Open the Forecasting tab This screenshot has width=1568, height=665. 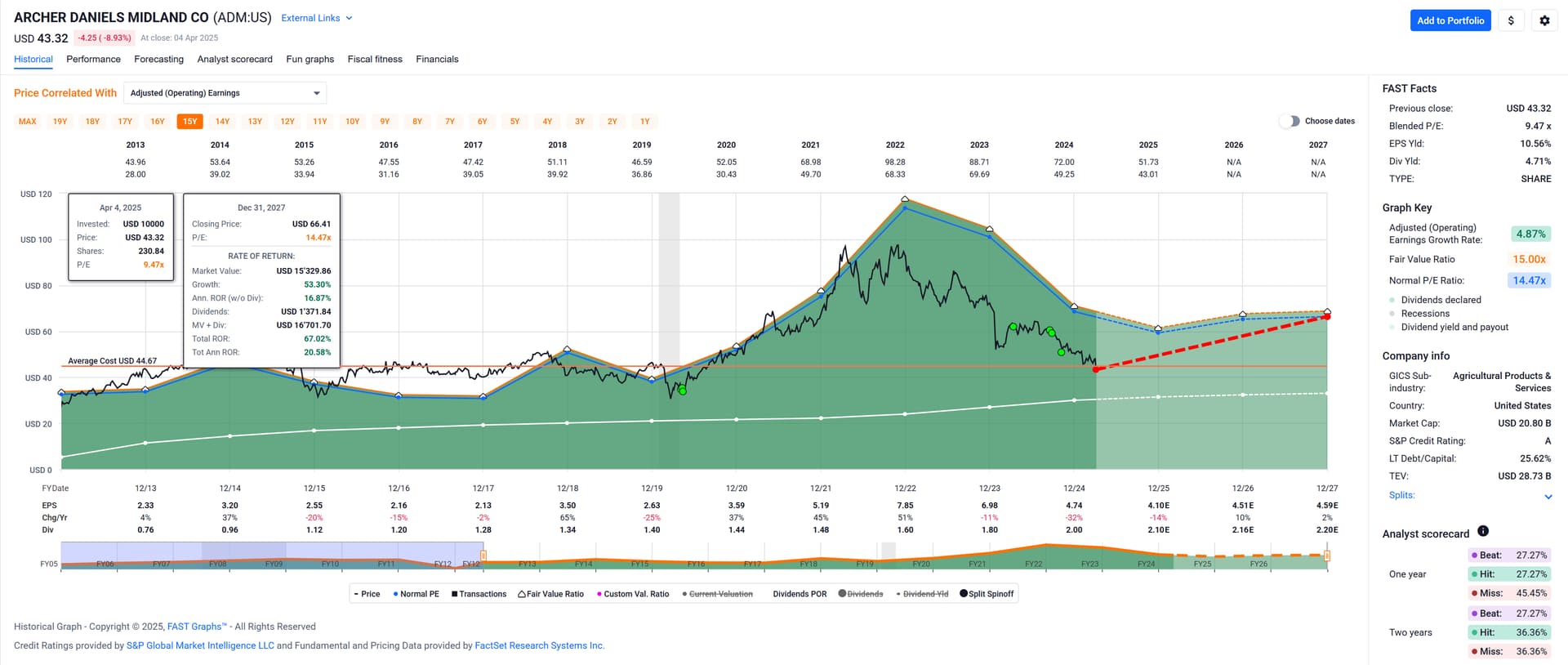158,59
